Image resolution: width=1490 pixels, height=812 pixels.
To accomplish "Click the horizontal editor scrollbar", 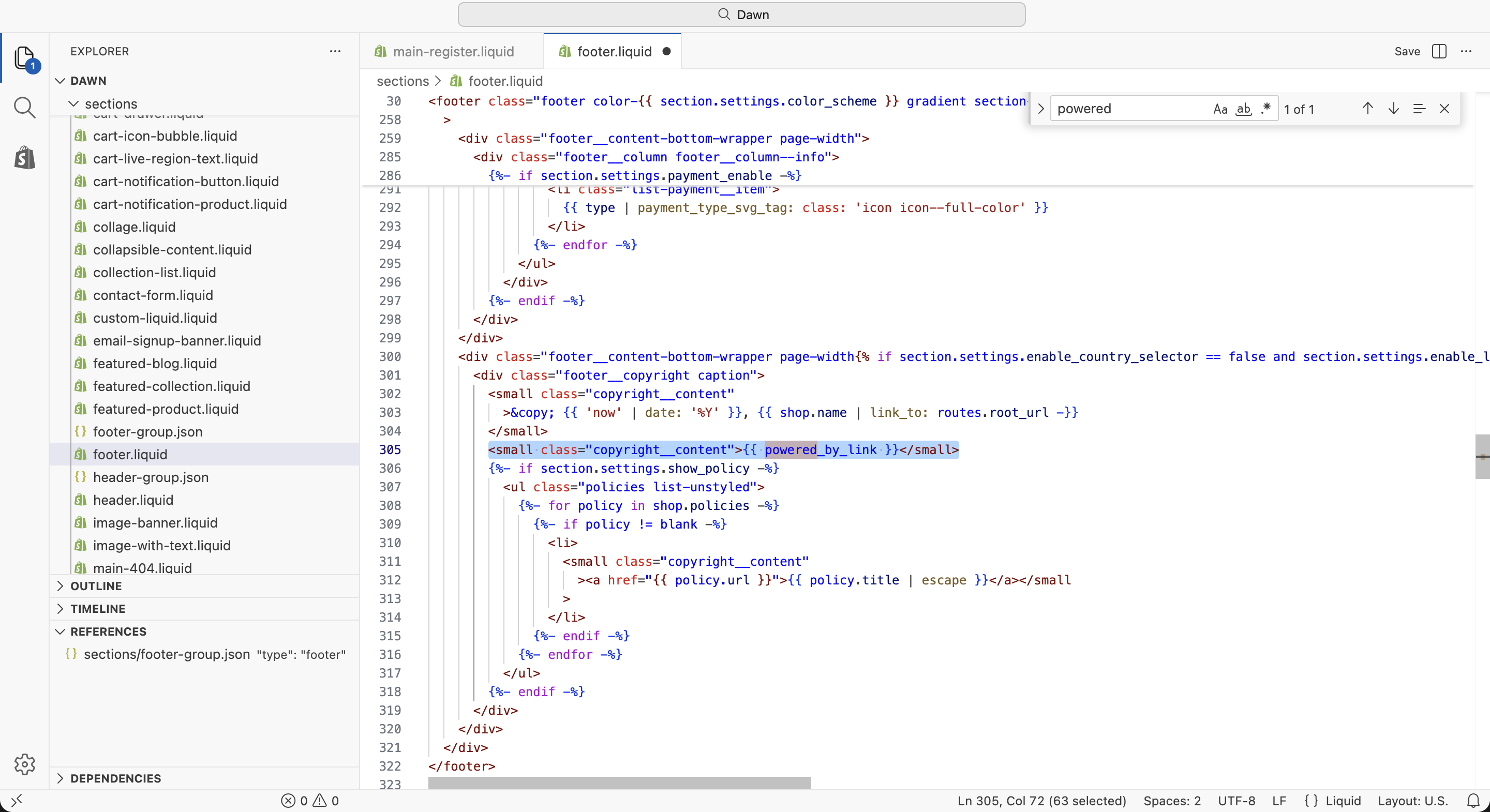I will [619, 783].
